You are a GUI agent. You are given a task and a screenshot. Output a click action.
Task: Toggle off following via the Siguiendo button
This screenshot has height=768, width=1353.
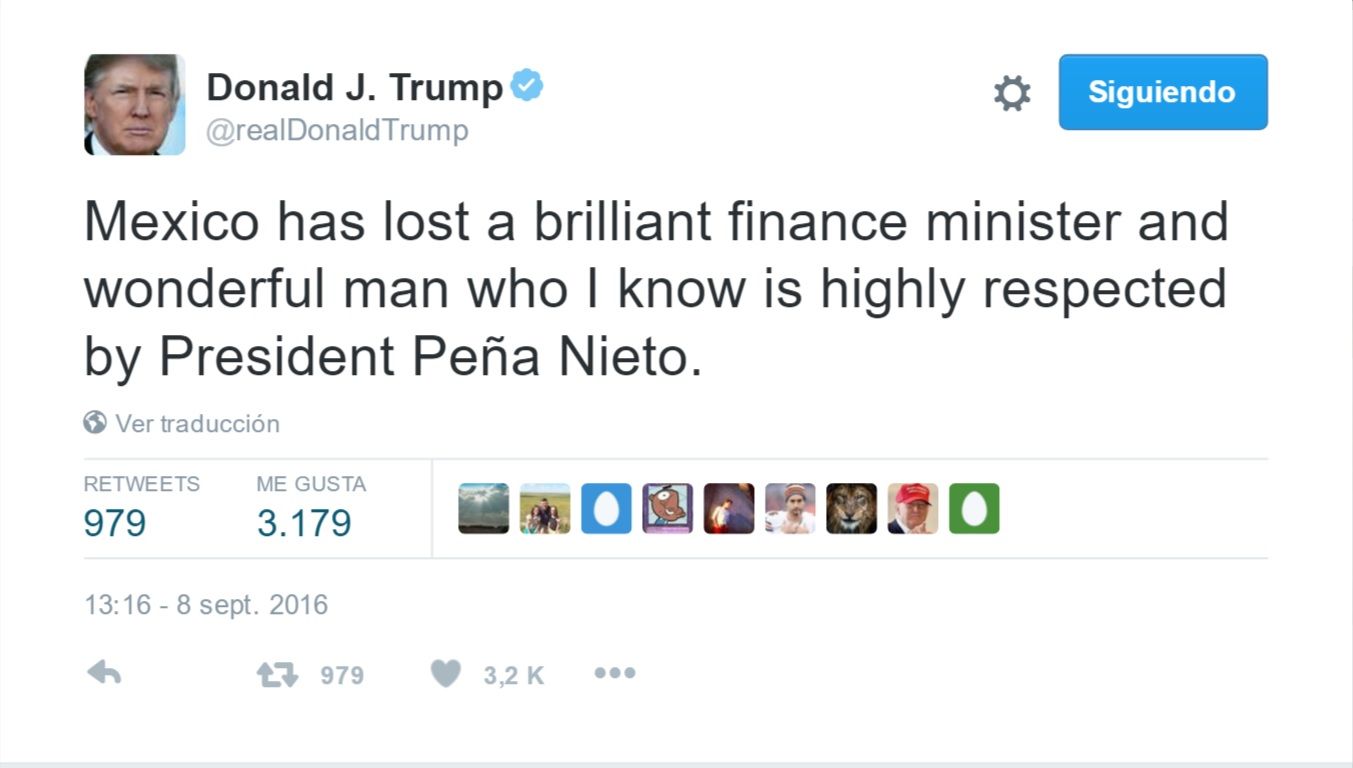click(x=1161, y=92)
